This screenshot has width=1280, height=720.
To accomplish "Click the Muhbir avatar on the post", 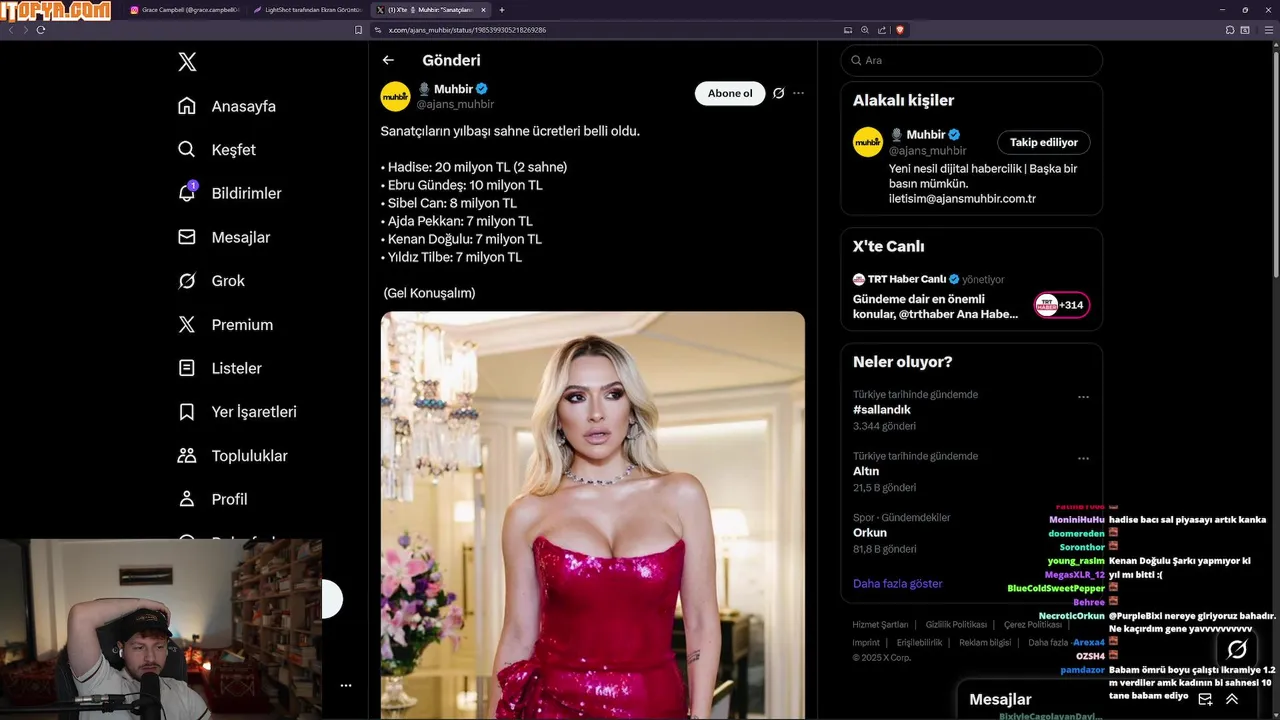I will (x=395, y=96).
